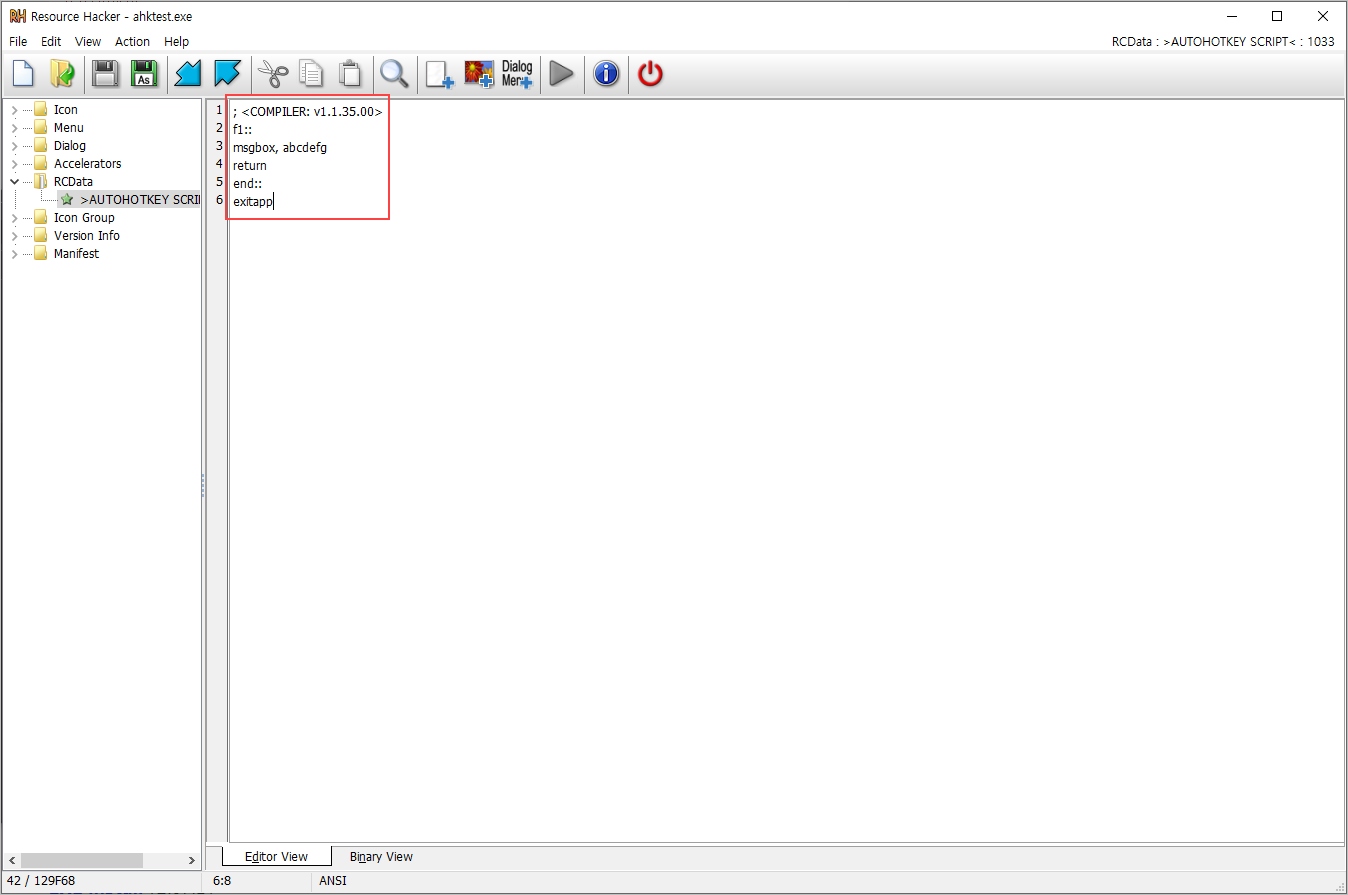
Task: Open the File menu
Action: (x=18, y=42)
